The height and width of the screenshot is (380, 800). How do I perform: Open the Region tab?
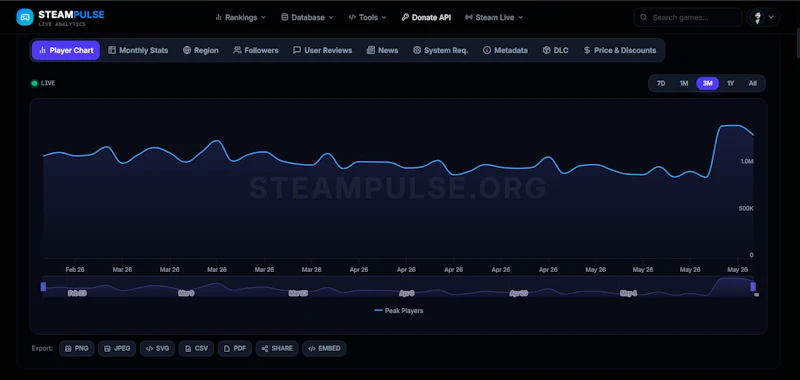(201, 50)
